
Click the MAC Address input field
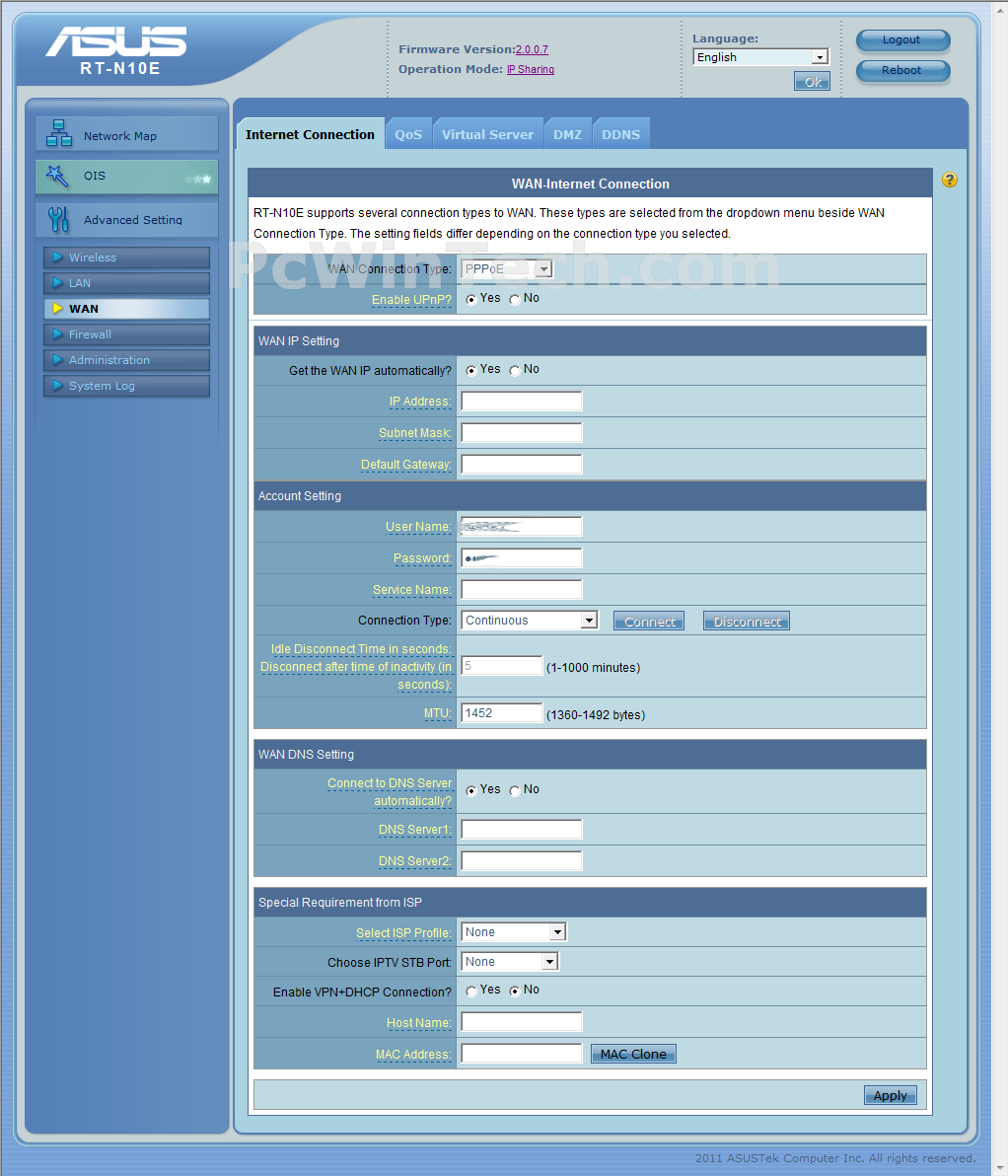point(522,1054)
